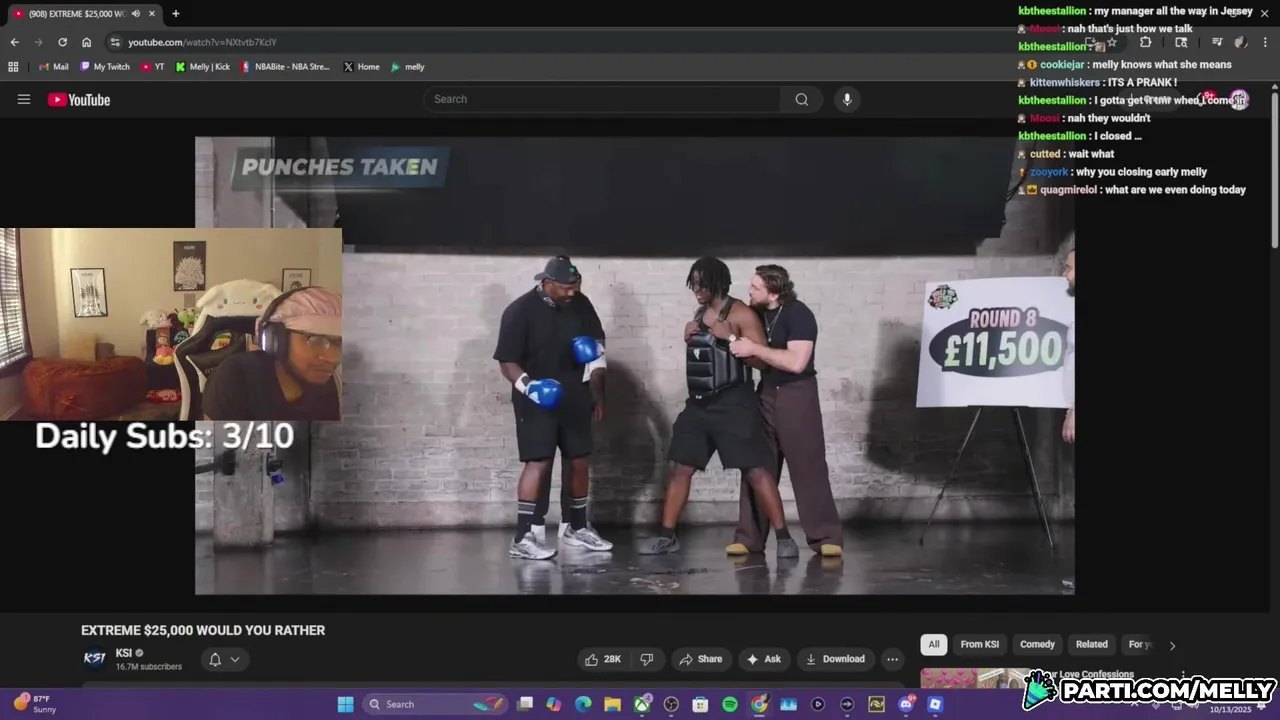Open Roblox from the taskbar
Screen dimensions: 1280x720
pyautogui.click(x=935, y=704)
